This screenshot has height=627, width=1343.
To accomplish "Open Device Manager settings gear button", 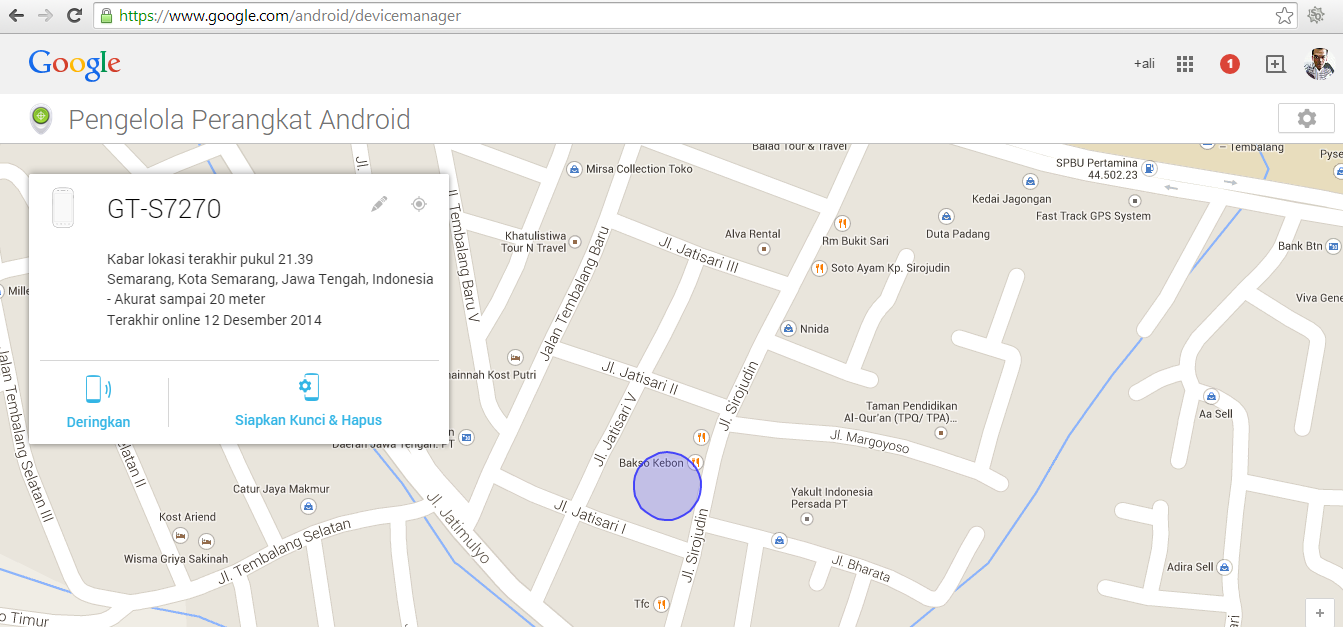I will 1306,118.
